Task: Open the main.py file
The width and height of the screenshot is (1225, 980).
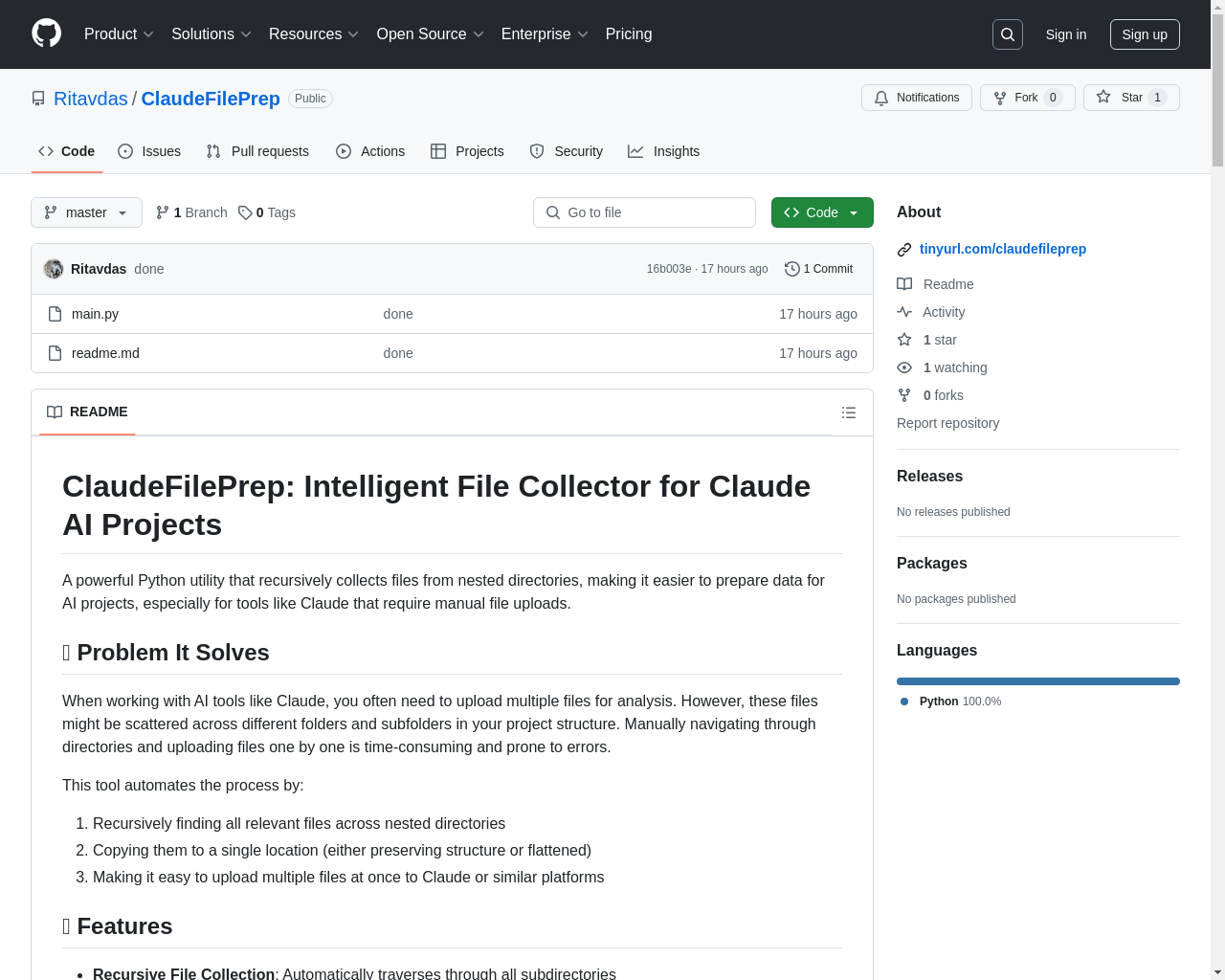Action: (x=96, y=314)
